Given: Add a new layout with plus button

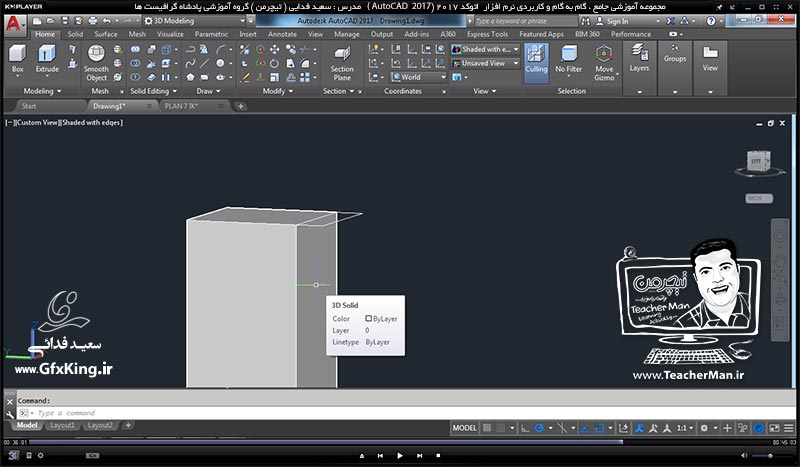Looking at the screenshot, I should [x=128, y=425].
